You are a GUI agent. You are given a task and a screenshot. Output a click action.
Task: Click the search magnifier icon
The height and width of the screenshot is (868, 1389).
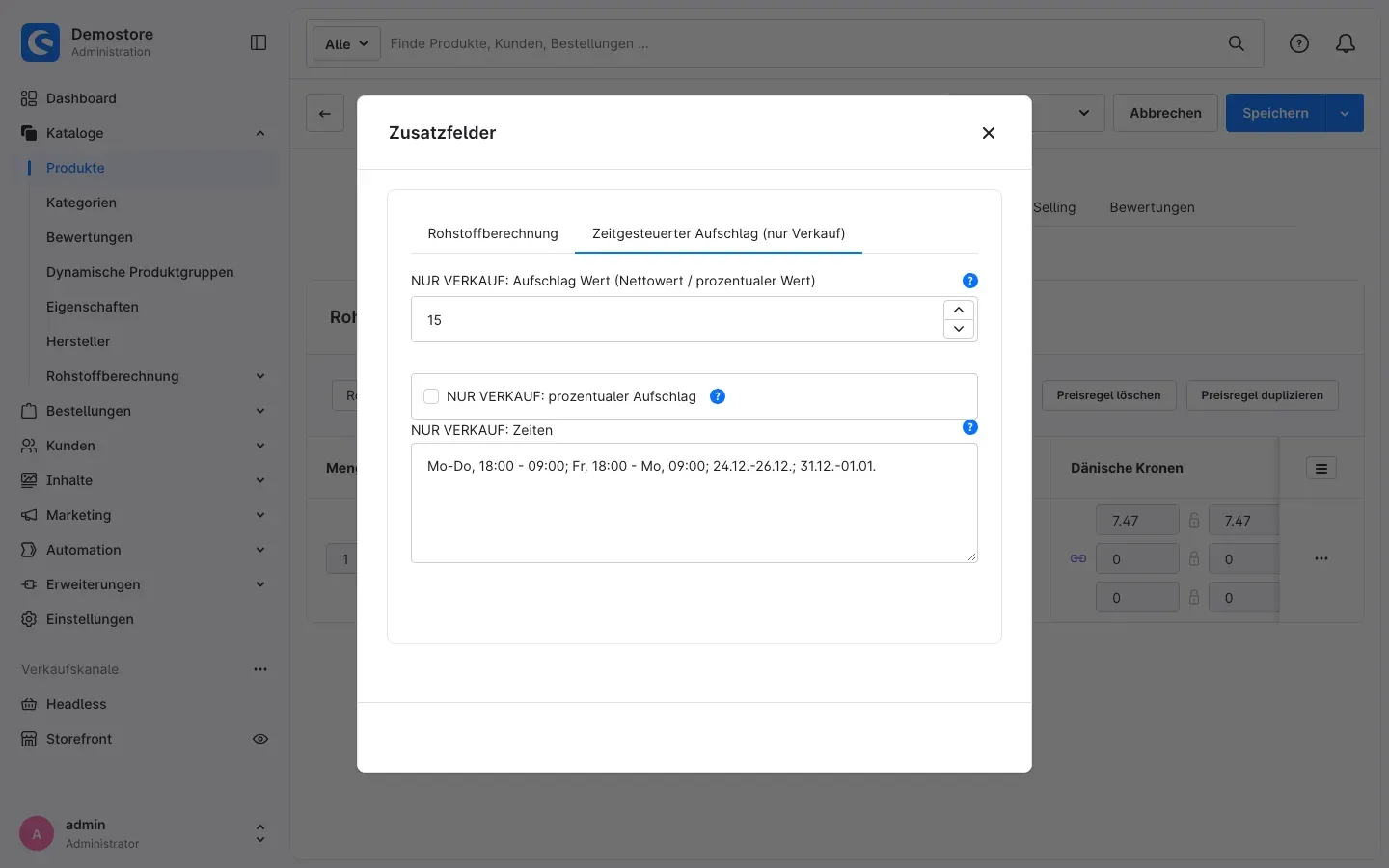tap(1237, 43)
